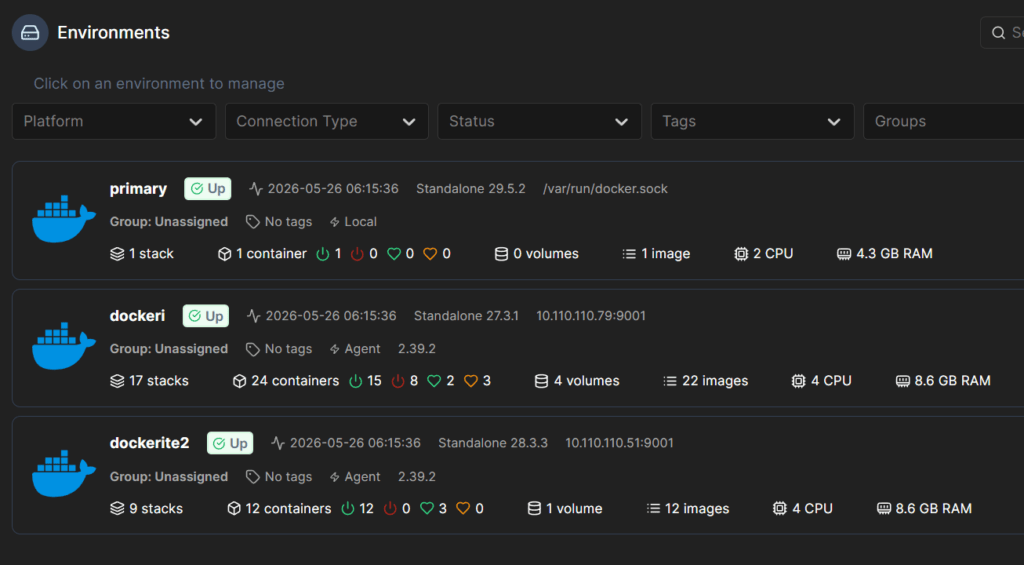Click the container cube icon beside 1 container
The width and height of the screenshot is (1024, 565).
[x=225, y=254]
